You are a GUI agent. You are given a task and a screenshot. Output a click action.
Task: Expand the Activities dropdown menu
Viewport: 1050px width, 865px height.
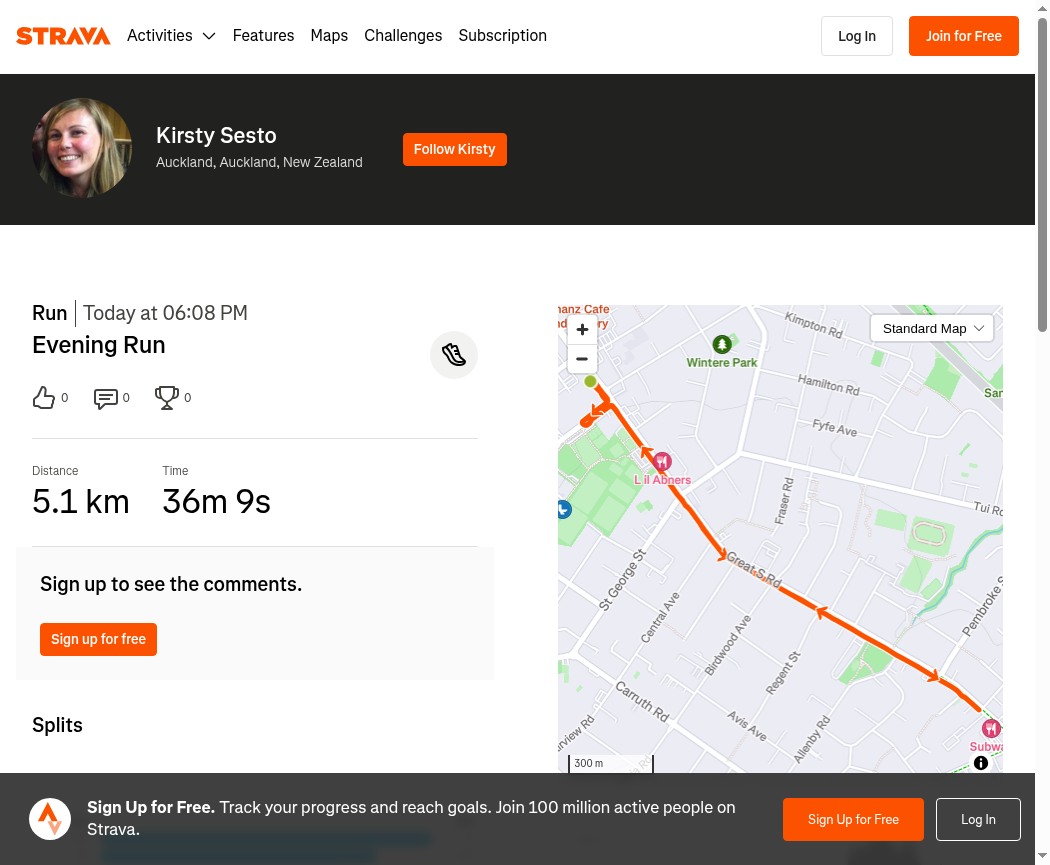(171, 35)
